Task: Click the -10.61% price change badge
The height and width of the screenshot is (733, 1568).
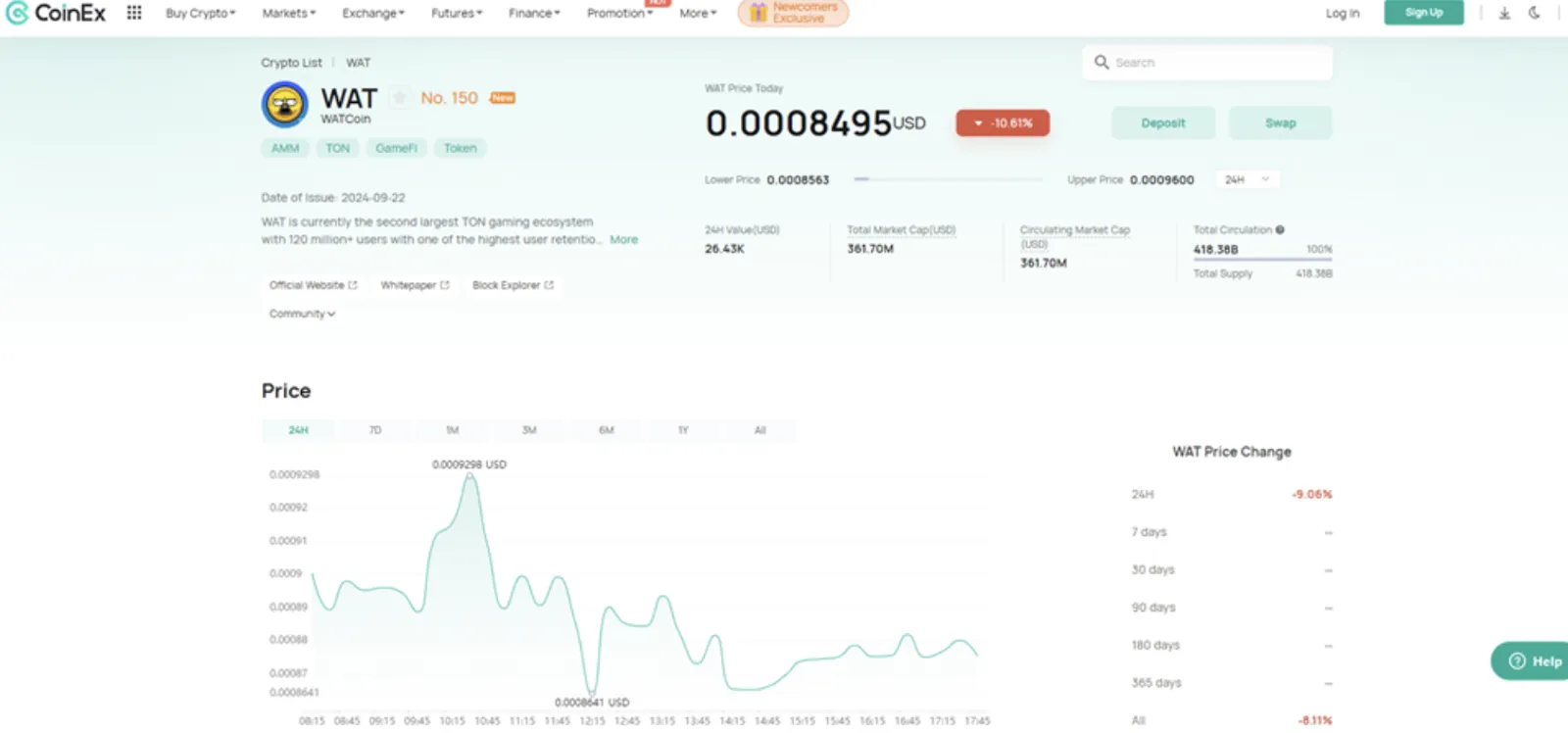Action: click(x=1003, y=122)
